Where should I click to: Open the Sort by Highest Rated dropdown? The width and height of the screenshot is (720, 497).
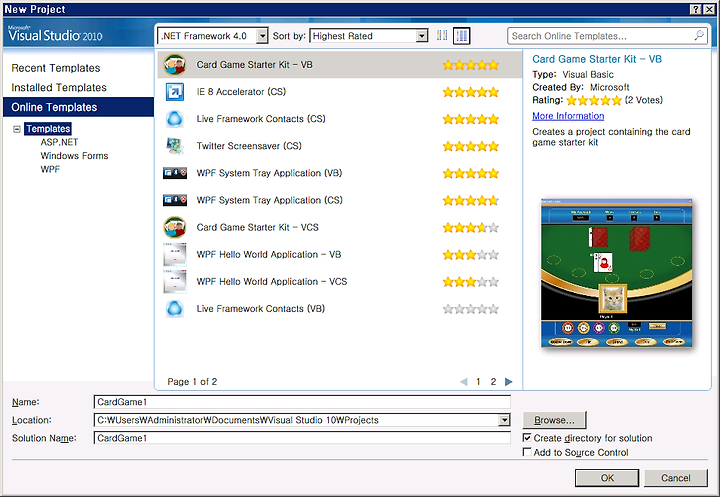(x=422, y=36)
